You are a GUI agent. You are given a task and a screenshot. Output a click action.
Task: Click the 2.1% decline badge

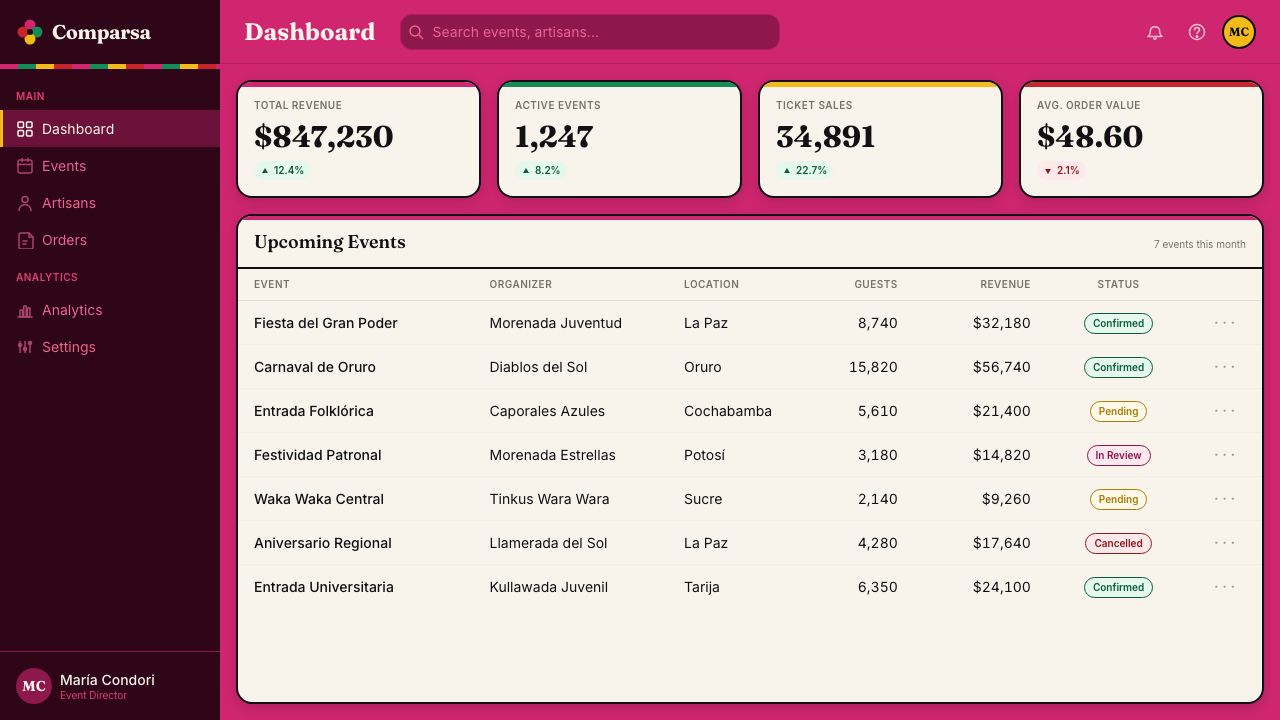1062,171
